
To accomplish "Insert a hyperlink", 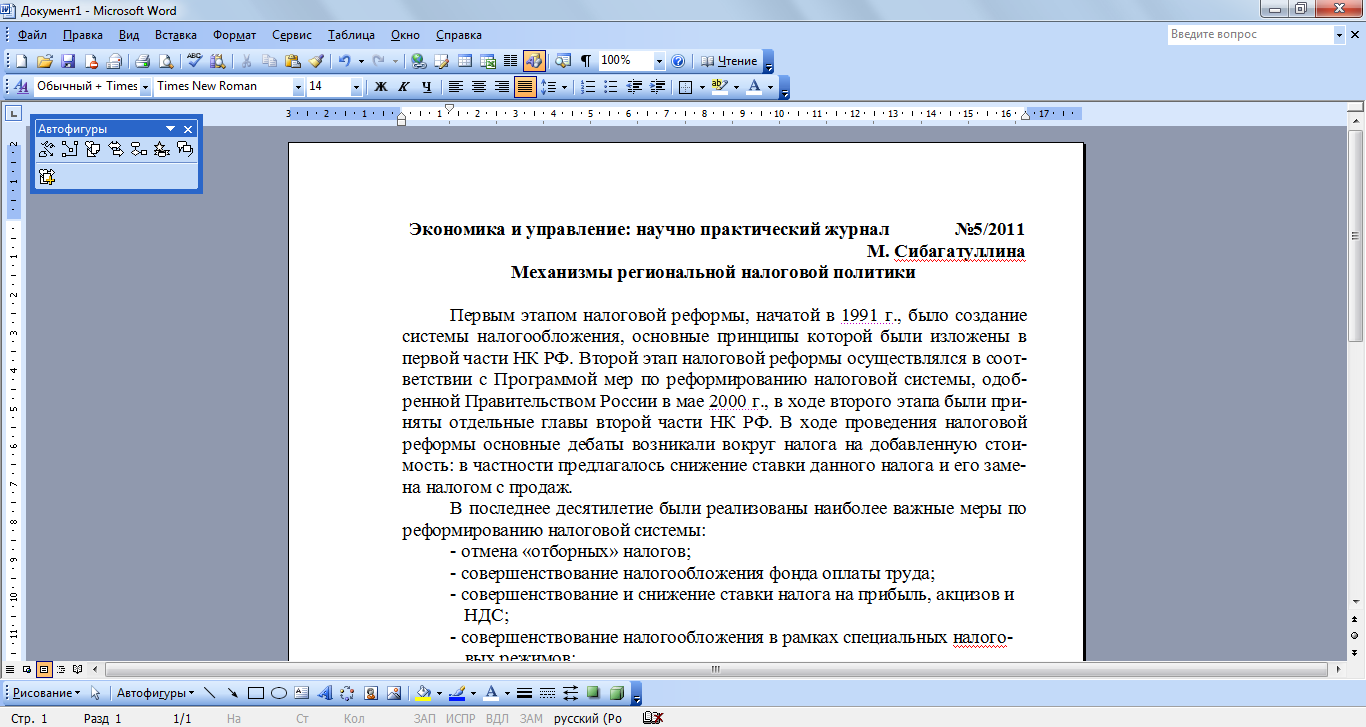I will point(418,61).
